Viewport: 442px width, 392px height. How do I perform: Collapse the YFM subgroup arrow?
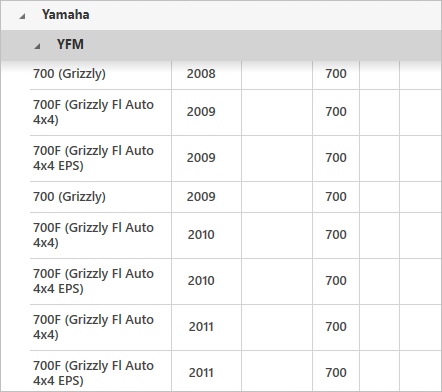tap(37, 46)
